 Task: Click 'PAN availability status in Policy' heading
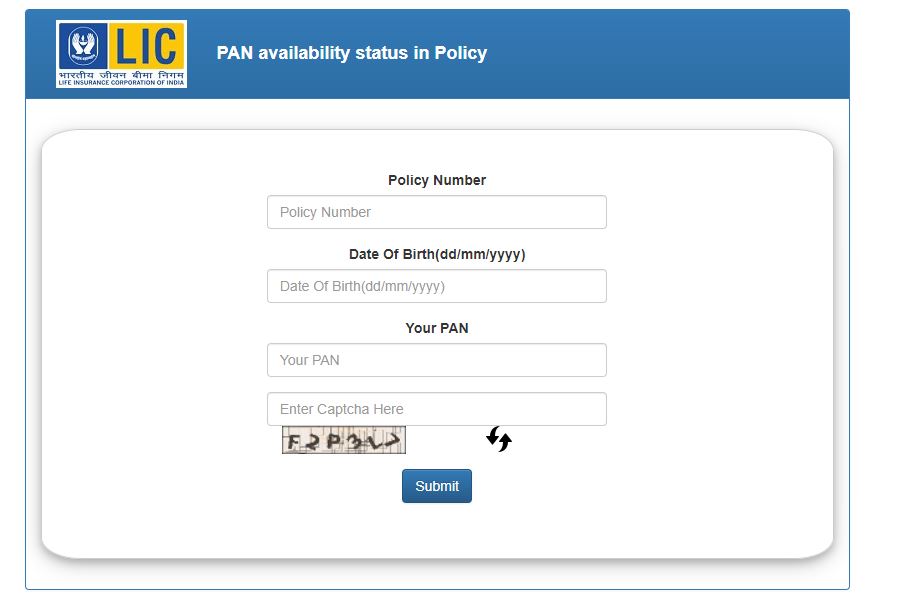[x=351, y=53]
